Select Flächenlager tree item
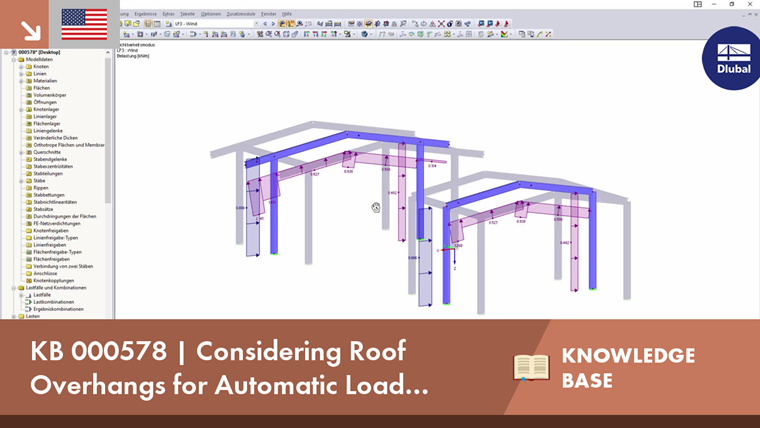Screen dimensions: 760x428 (x=47, y=124)
